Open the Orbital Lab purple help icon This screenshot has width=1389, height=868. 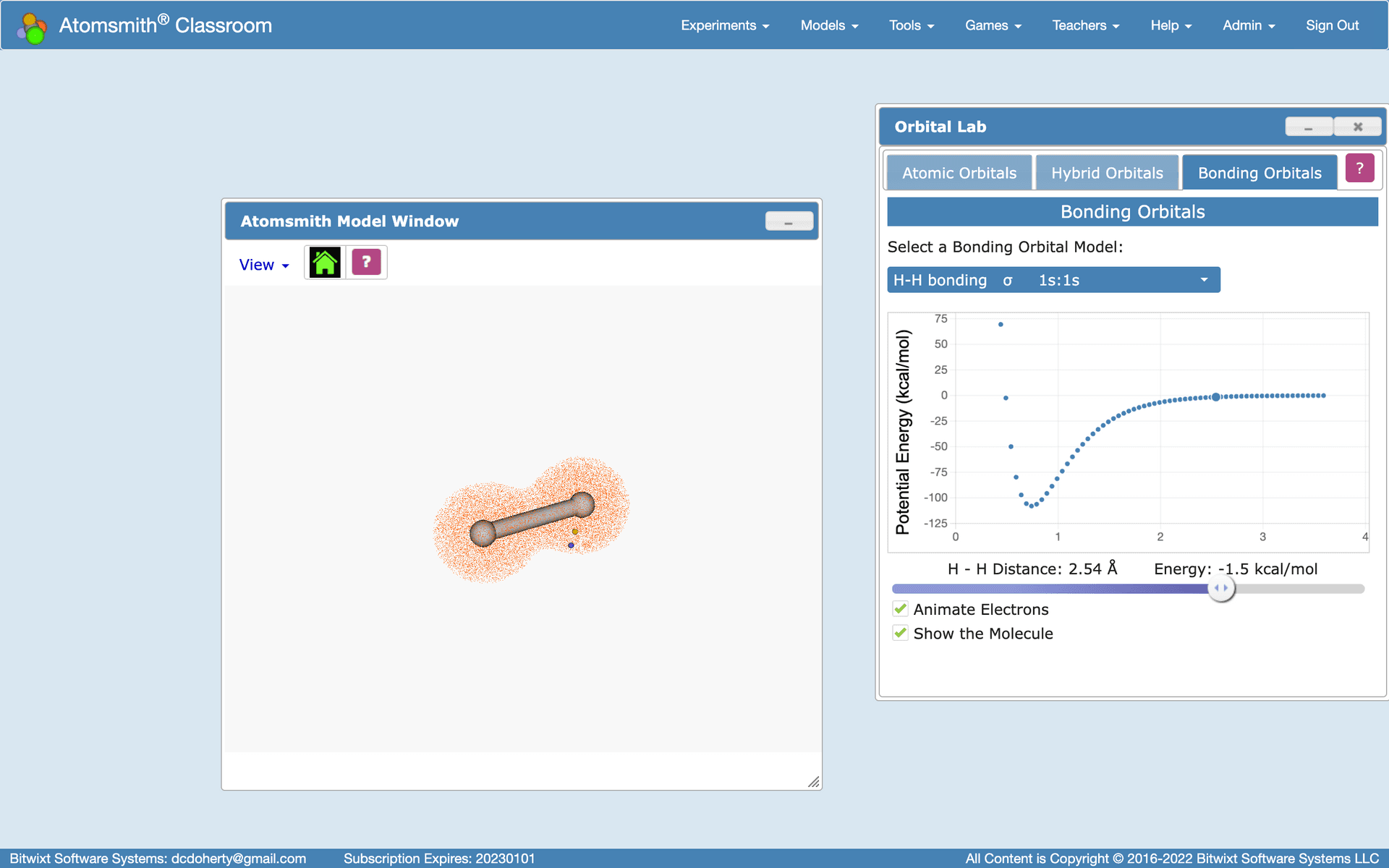point(1359,169)
